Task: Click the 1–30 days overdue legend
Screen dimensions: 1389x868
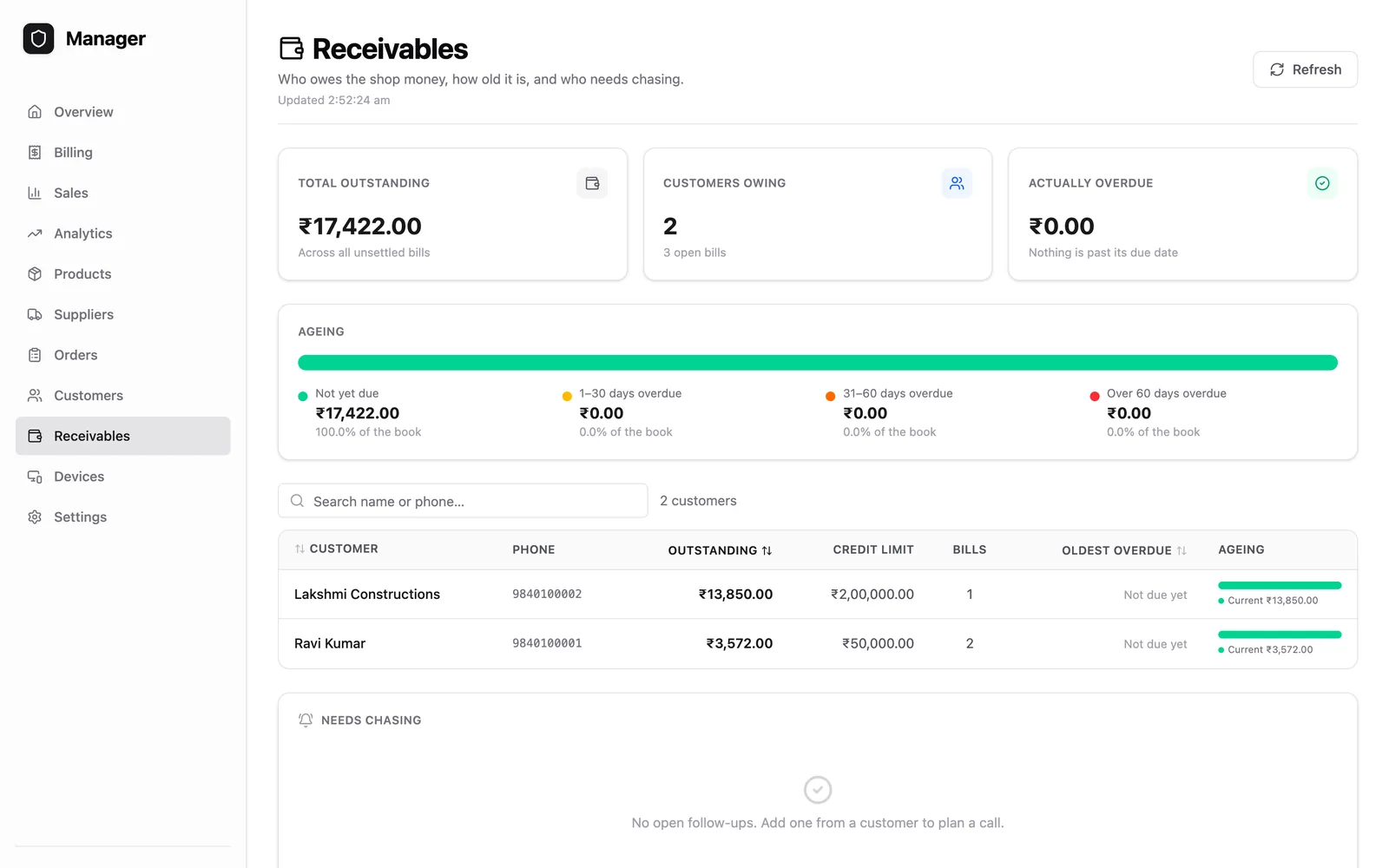Action: (622, 412)
